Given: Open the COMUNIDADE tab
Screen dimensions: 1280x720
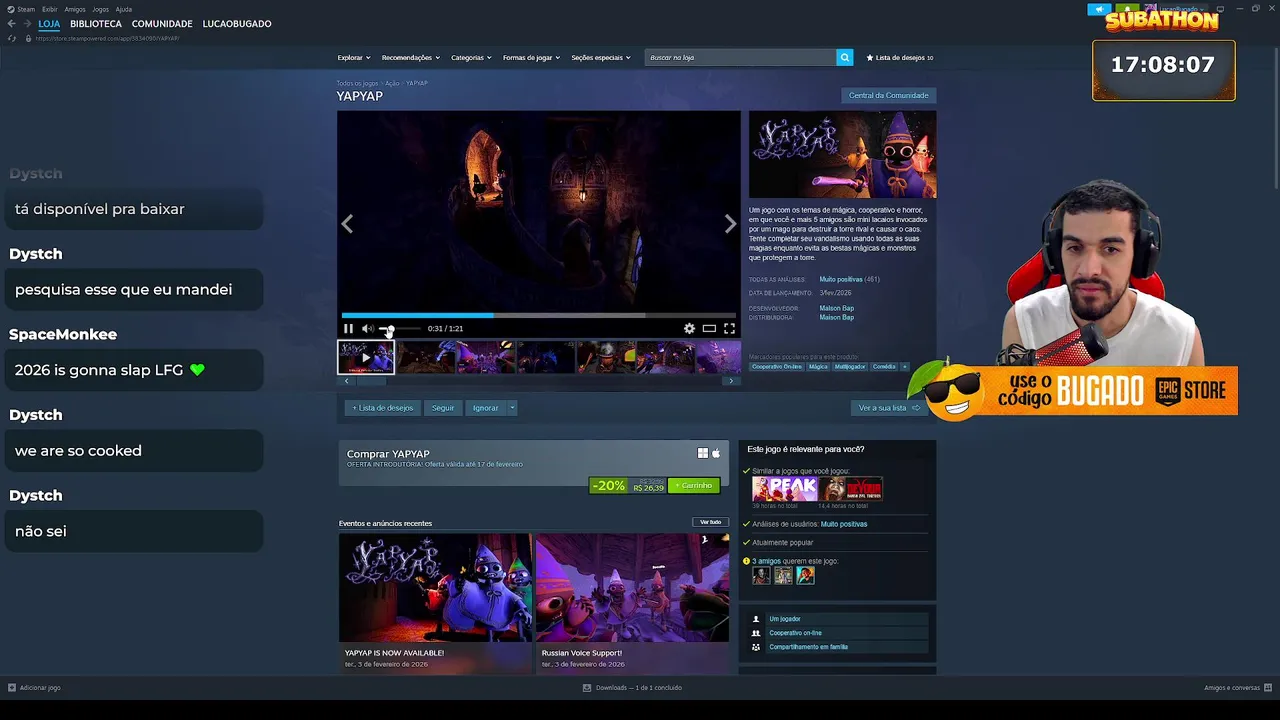Looking at the screenshot, I should [x=162, y=23].
